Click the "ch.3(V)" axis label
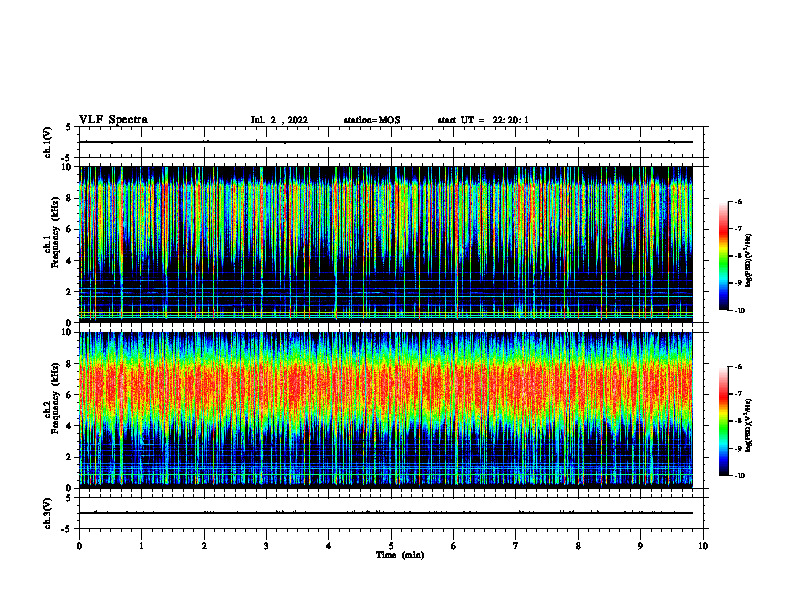 pos(48,513)
